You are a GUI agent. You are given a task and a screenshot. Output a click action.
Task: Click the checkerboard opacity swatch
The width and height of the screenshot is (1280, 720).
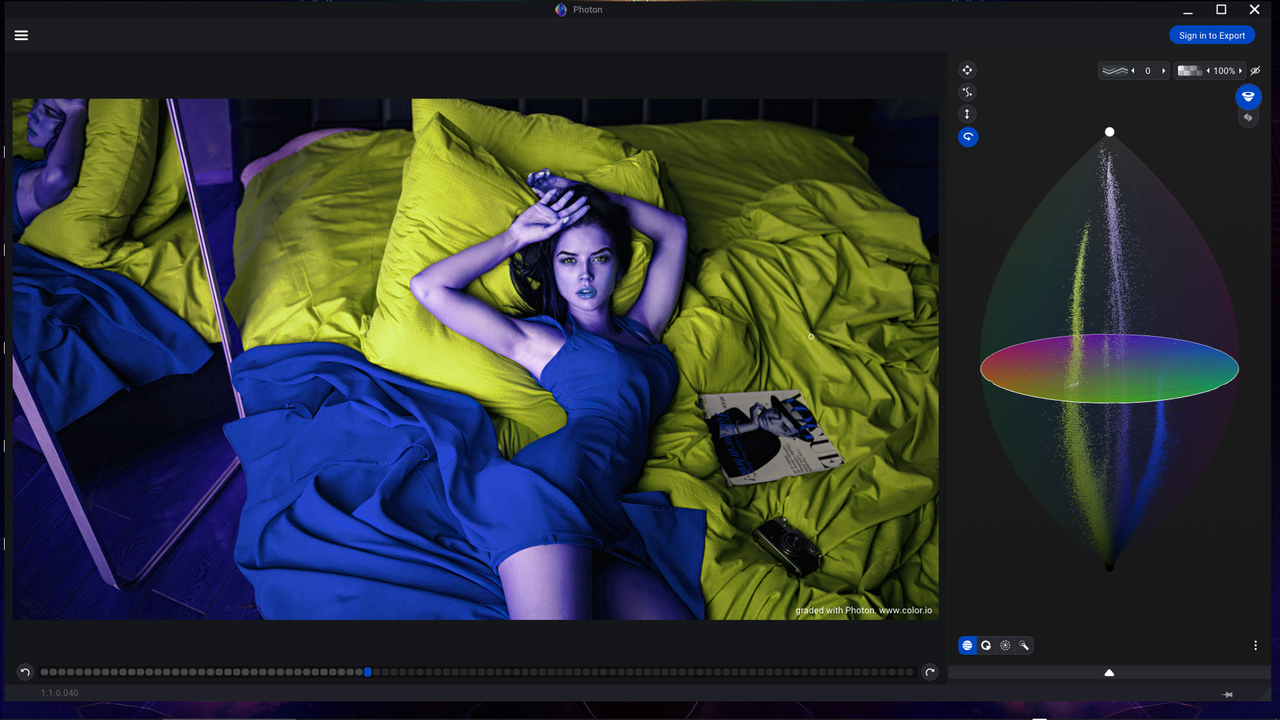(1189, 71)
